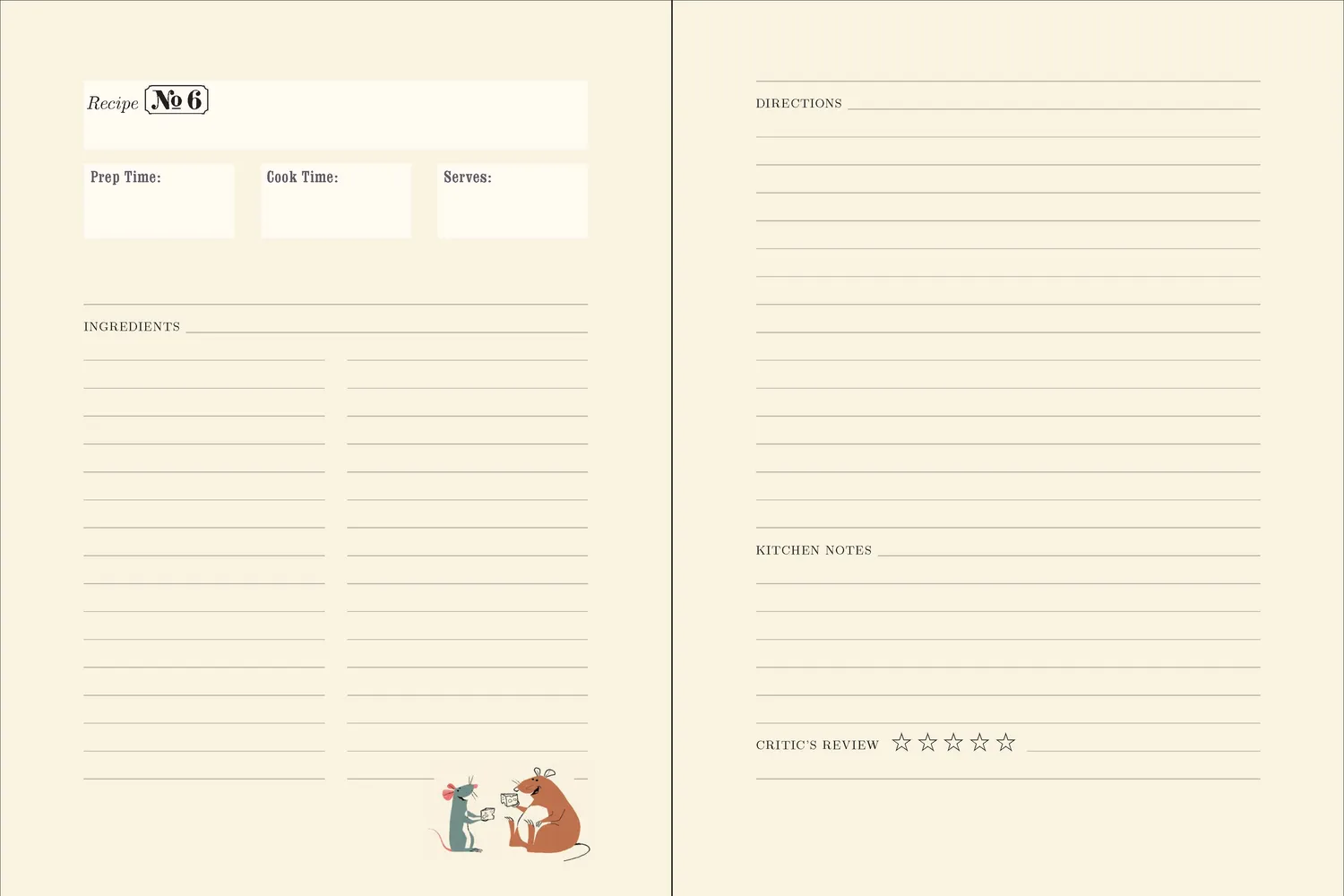
Task: Click the DIRECTIONS heading
Action: pyautogui.click(x=799, y=104)
